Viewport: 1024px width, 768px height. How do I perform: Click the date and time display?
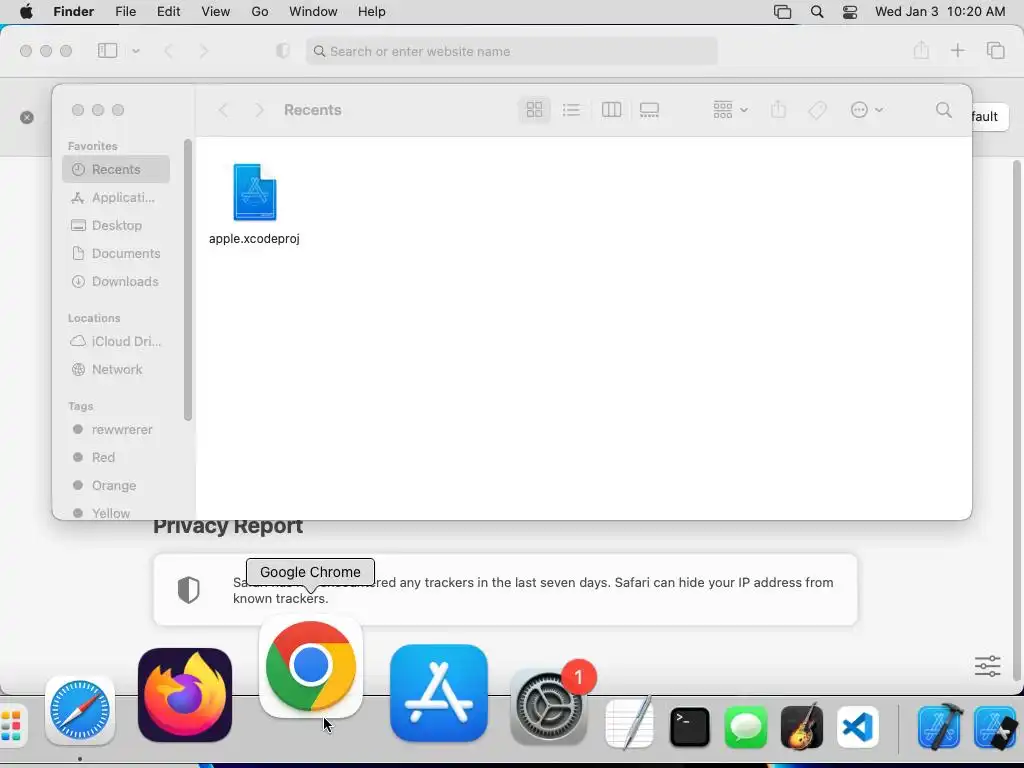click(940, 12)
